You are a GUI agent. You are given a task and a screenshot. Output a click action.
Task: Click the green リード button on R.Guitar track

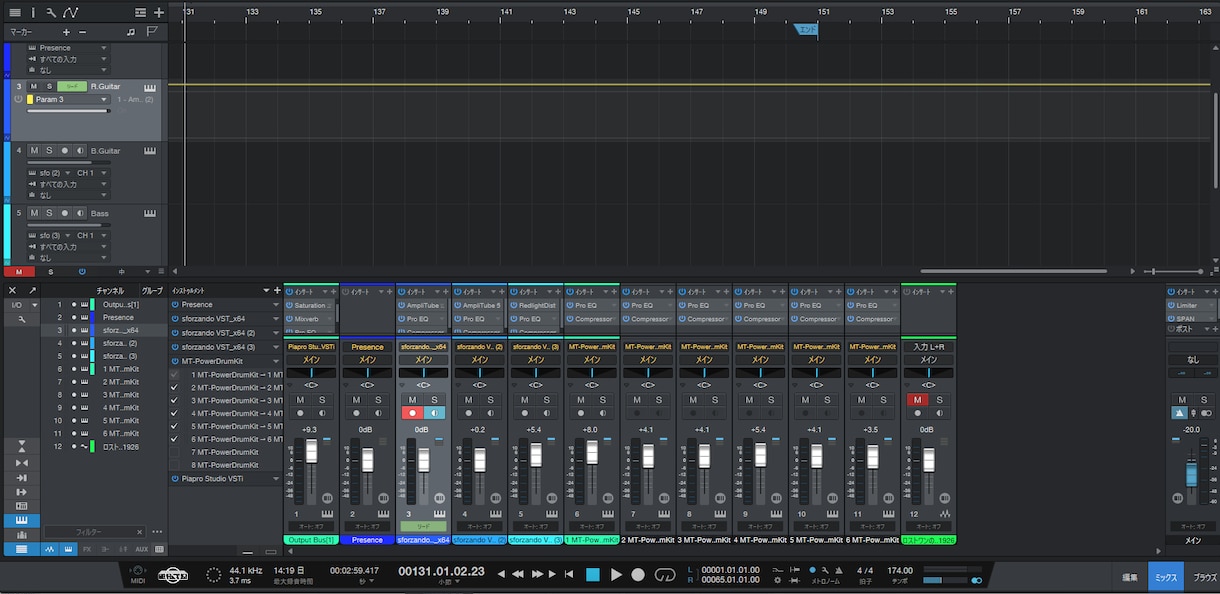coord(72,87)
